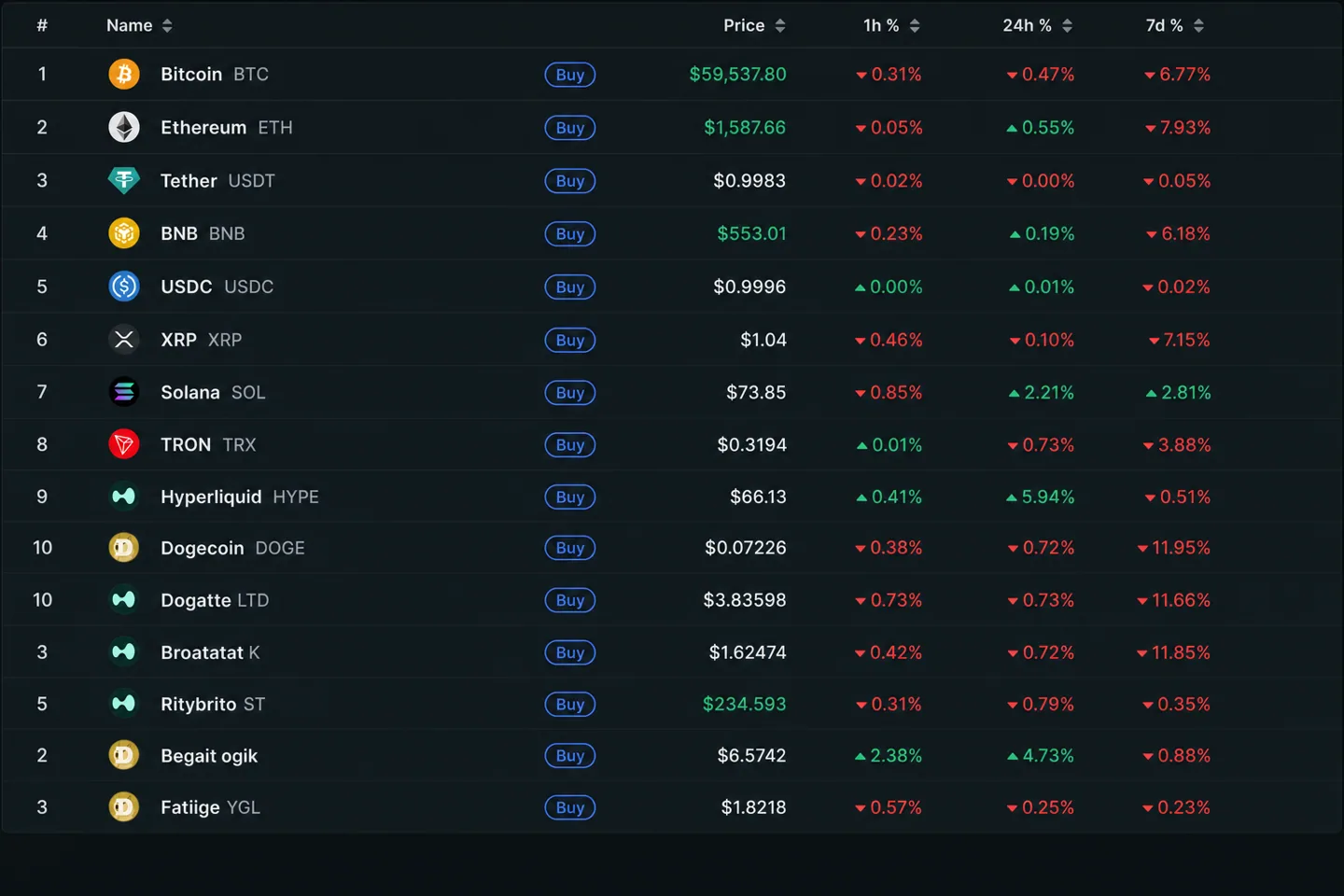Open the Dogecoin DOGE name link
This screenshot has height=896, width=1344.
point(232,548)
